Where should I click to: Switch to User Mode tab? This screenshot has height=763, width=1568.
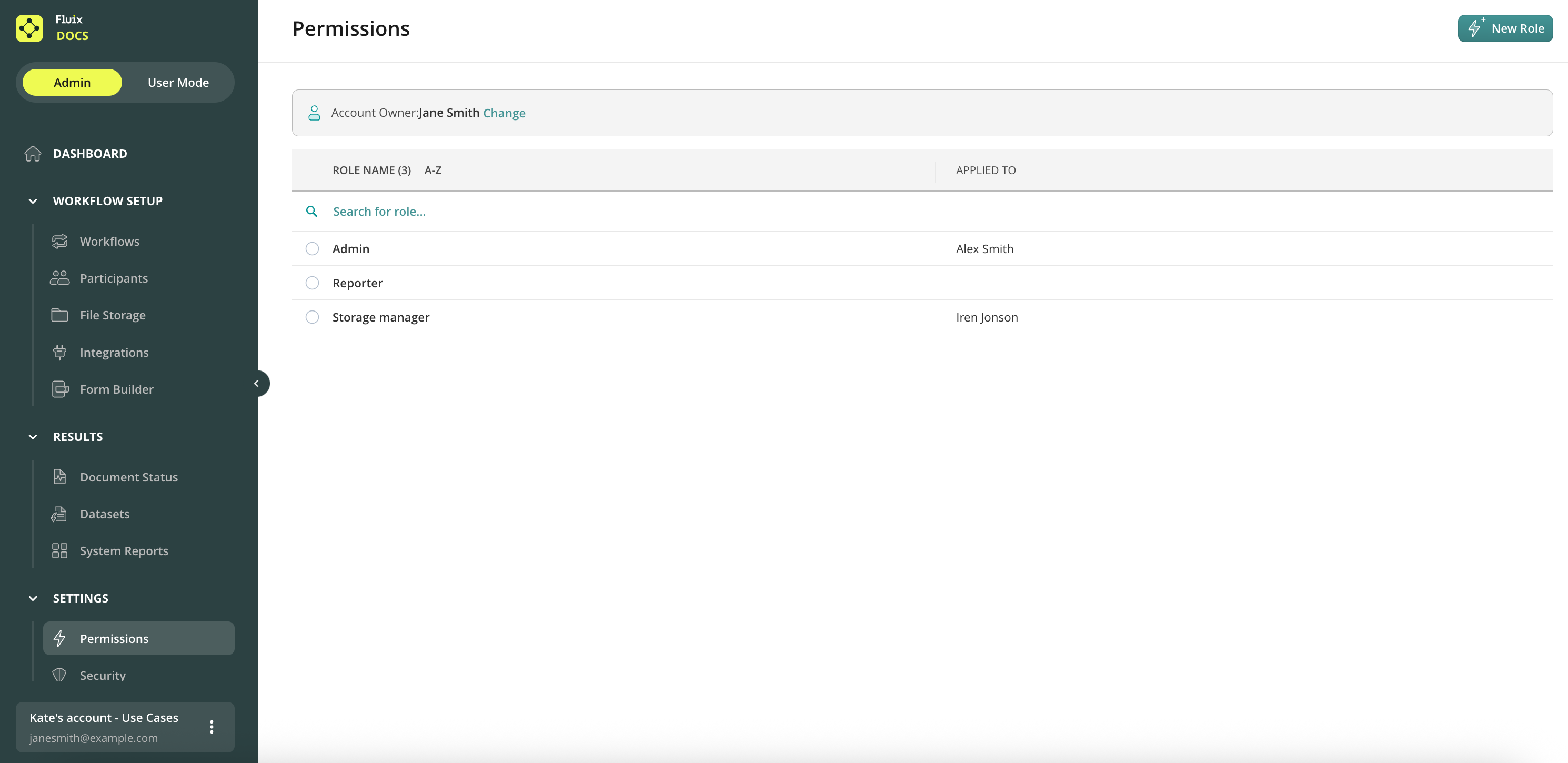click(x=178, y=82)
